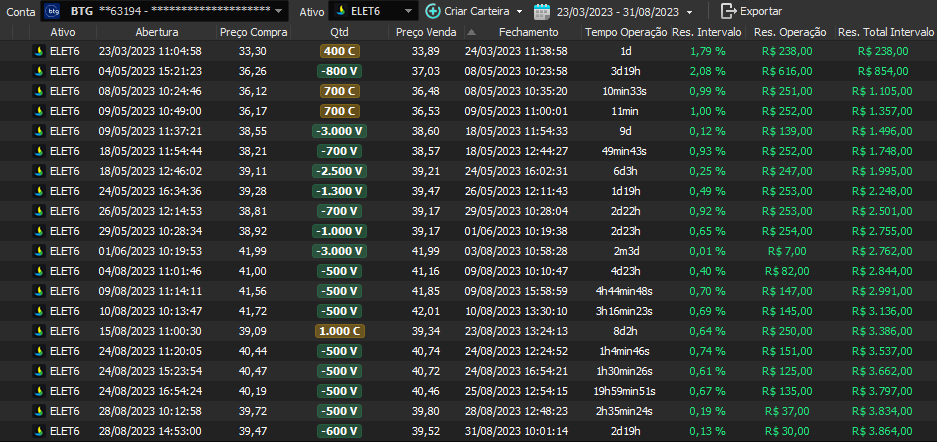Click the BTG broker logo icon
This screenshot has height=442, width=937.
(53, 11)
